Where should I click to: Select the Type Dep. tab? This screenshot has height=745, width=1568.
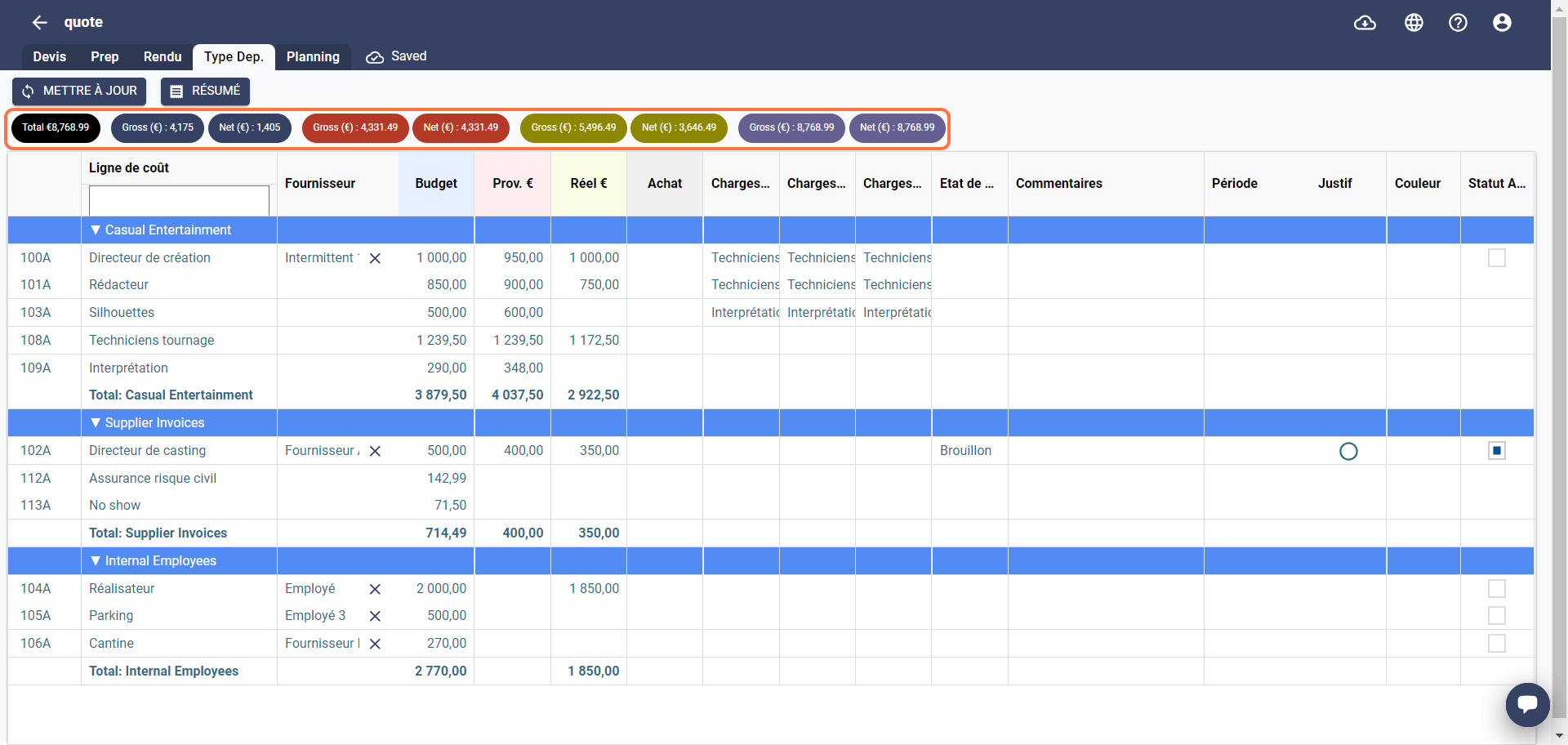pos(234,57)
